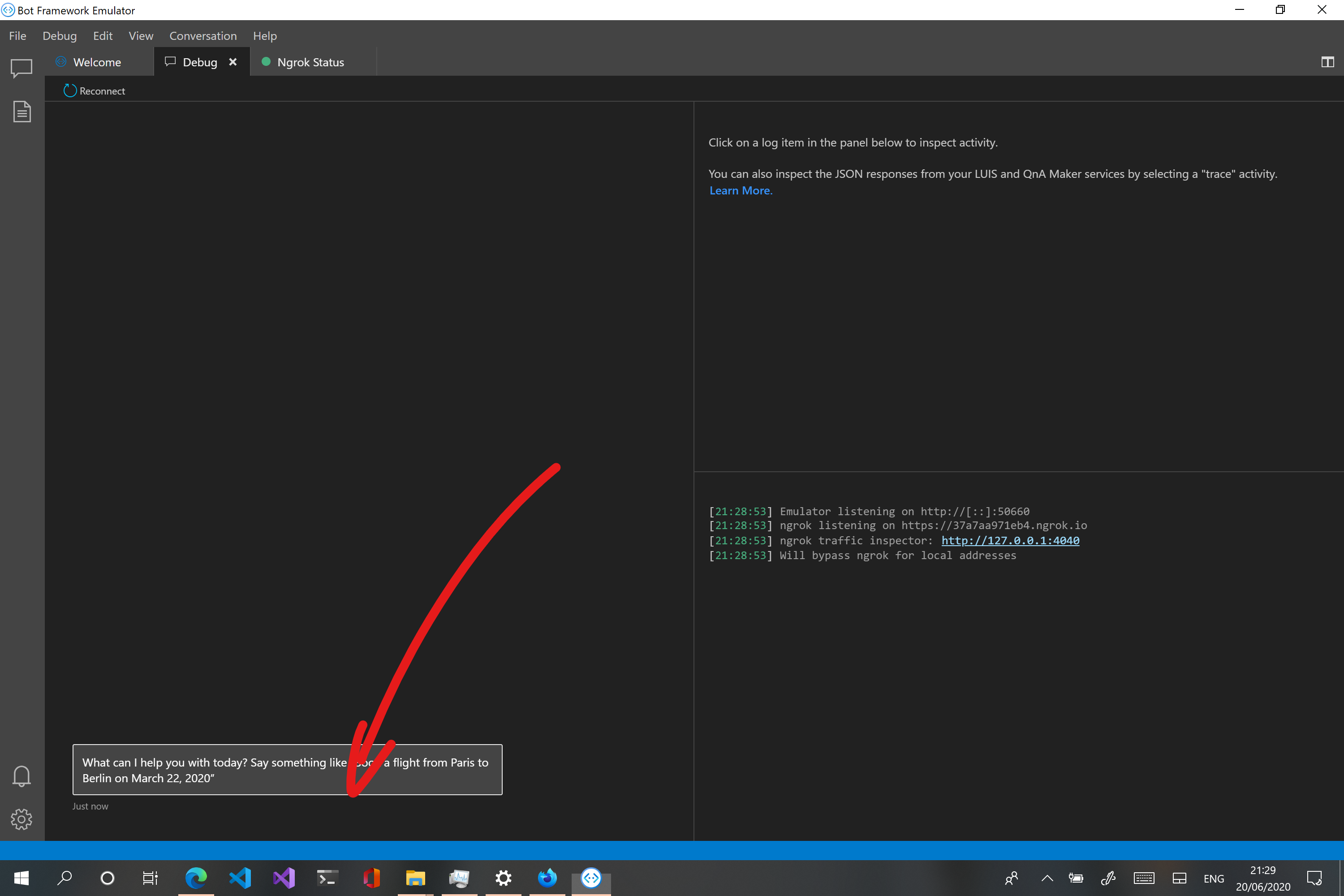Open the emulator settings gear

[x=21, y=819]
